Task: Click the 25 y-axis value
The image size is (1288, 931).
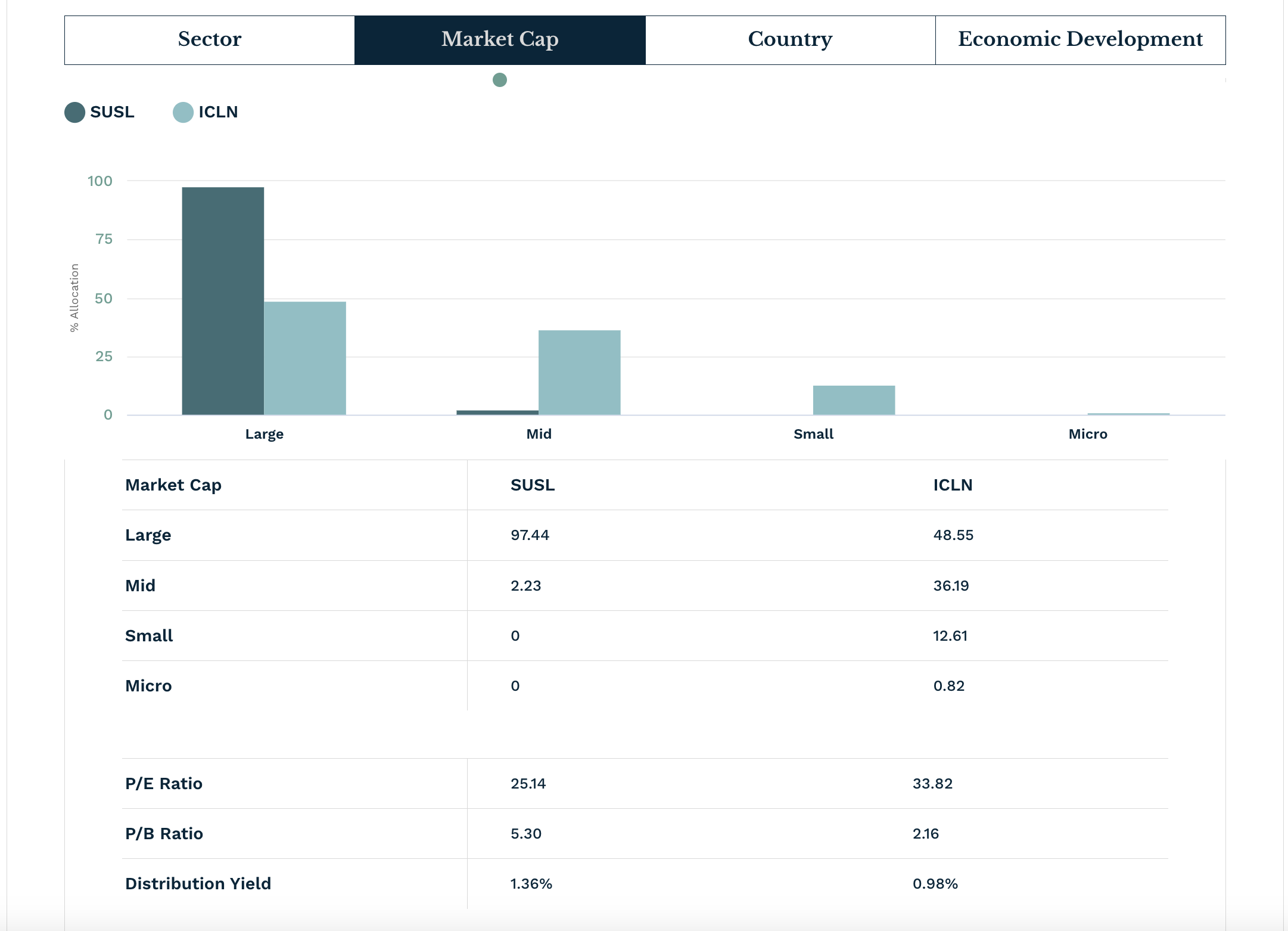Action: tap(104, 356)
